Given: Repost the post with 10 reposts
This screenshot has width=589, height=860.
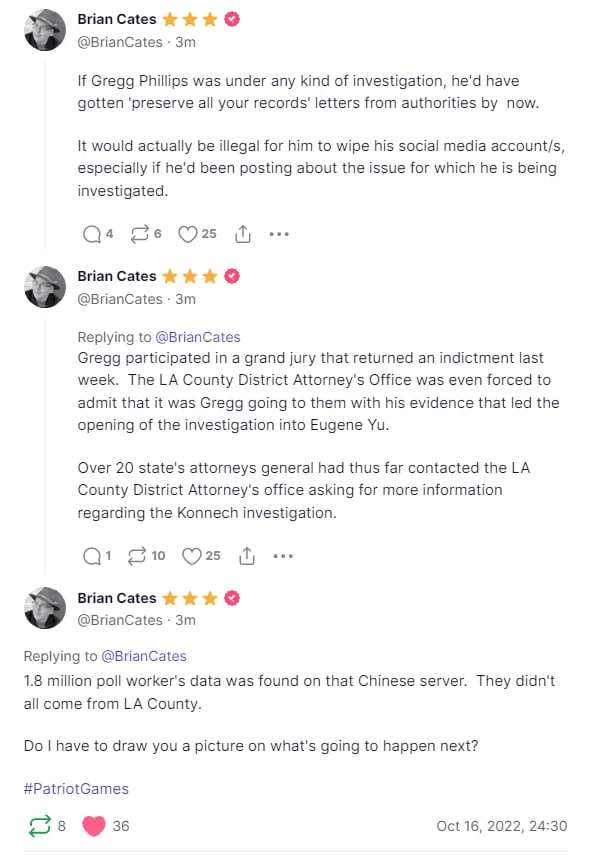Looking at the screenshot, I should coord(137,556).
